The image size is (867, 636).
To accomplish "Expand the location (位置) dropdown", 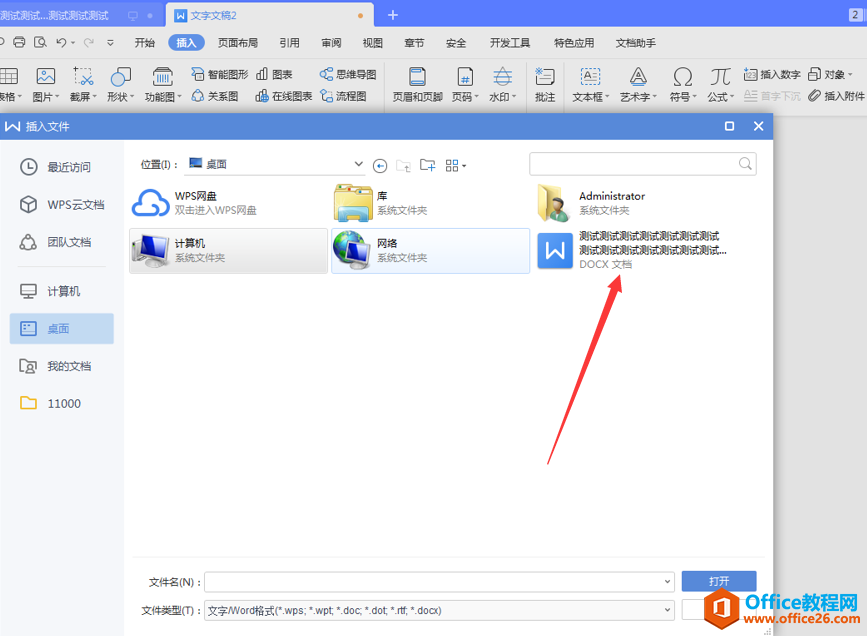I will [x=358, y=164].
